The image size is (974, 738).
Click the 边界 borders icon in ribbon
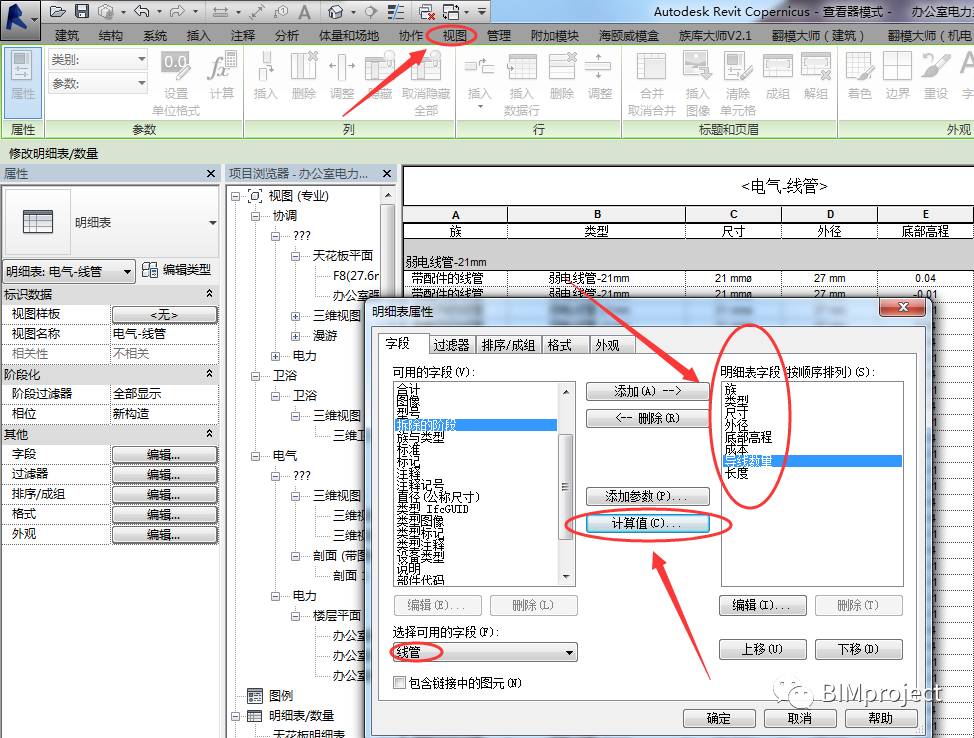pos(897,76)
